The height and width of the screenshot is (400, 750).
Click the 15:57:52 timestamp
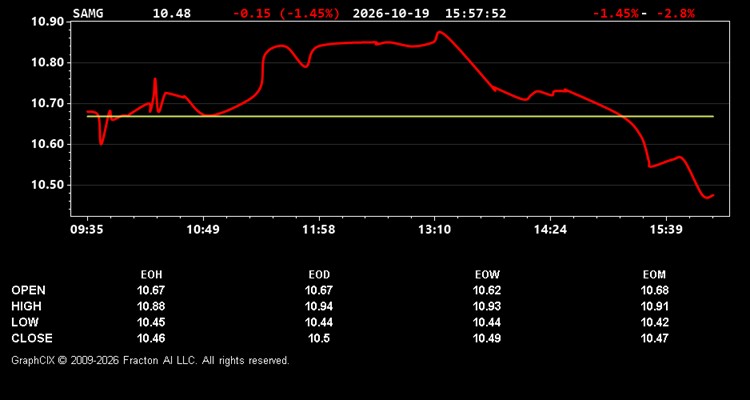pyautogui.click(x=475, y=13)
